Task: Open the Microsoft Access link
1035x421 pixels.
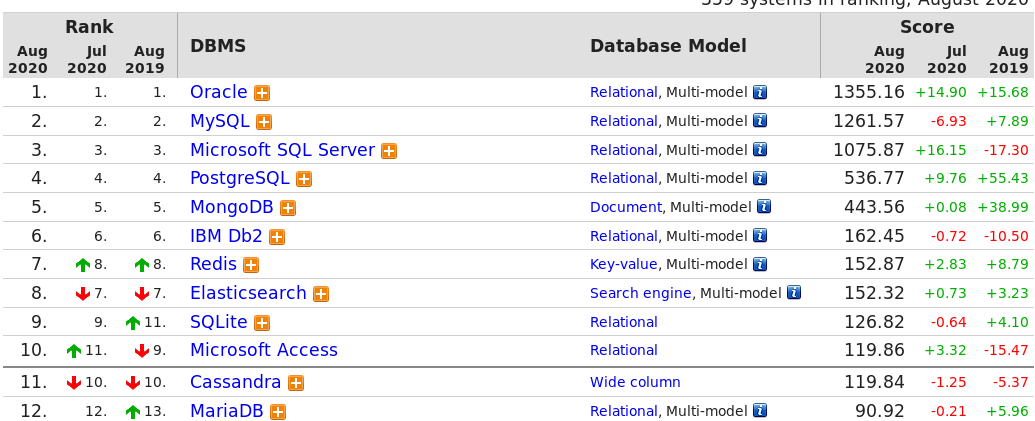Action: click(x=263, y=350)
